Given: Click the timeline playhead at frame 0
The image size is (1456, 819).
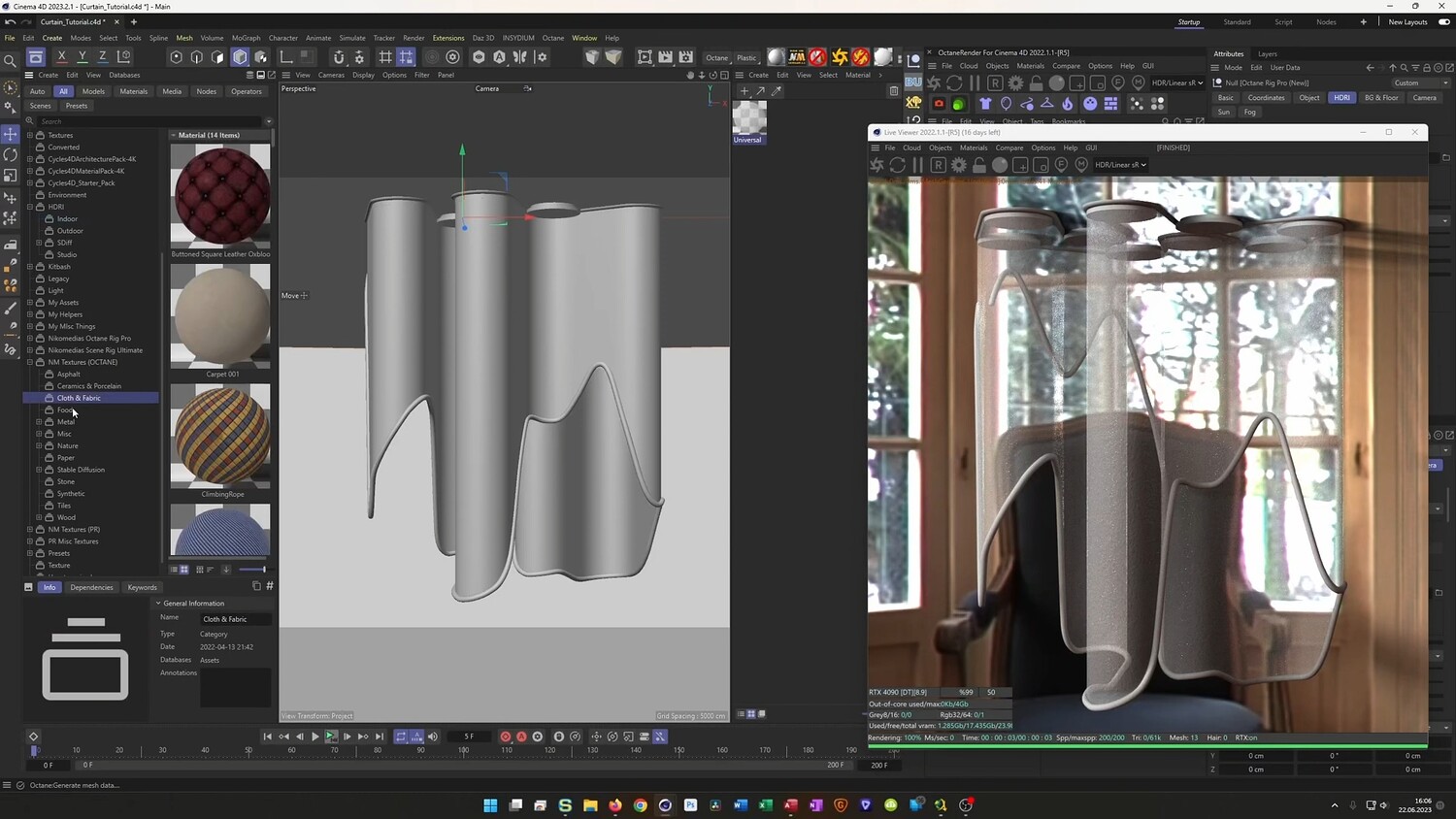Looking at the screenshot, I should [34, 750].
